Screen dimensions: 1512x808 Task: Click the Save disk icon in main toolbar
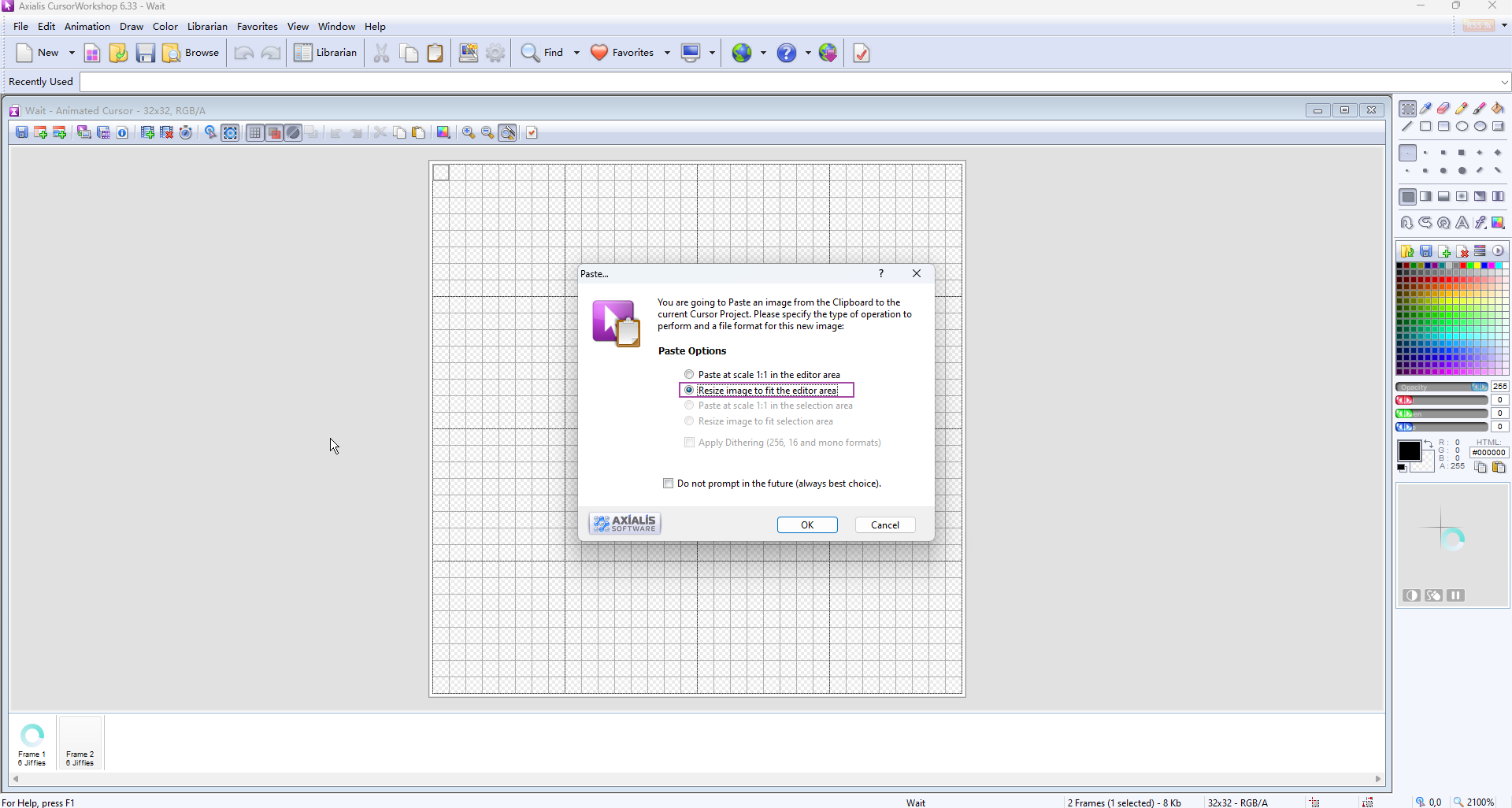(x=145, y=53)
